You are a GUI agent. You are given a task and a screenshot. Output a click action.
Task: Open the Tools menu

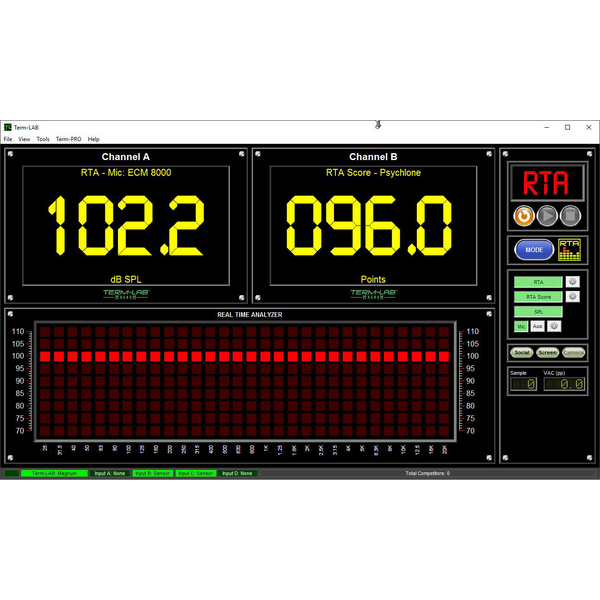[x=43, y=139]
